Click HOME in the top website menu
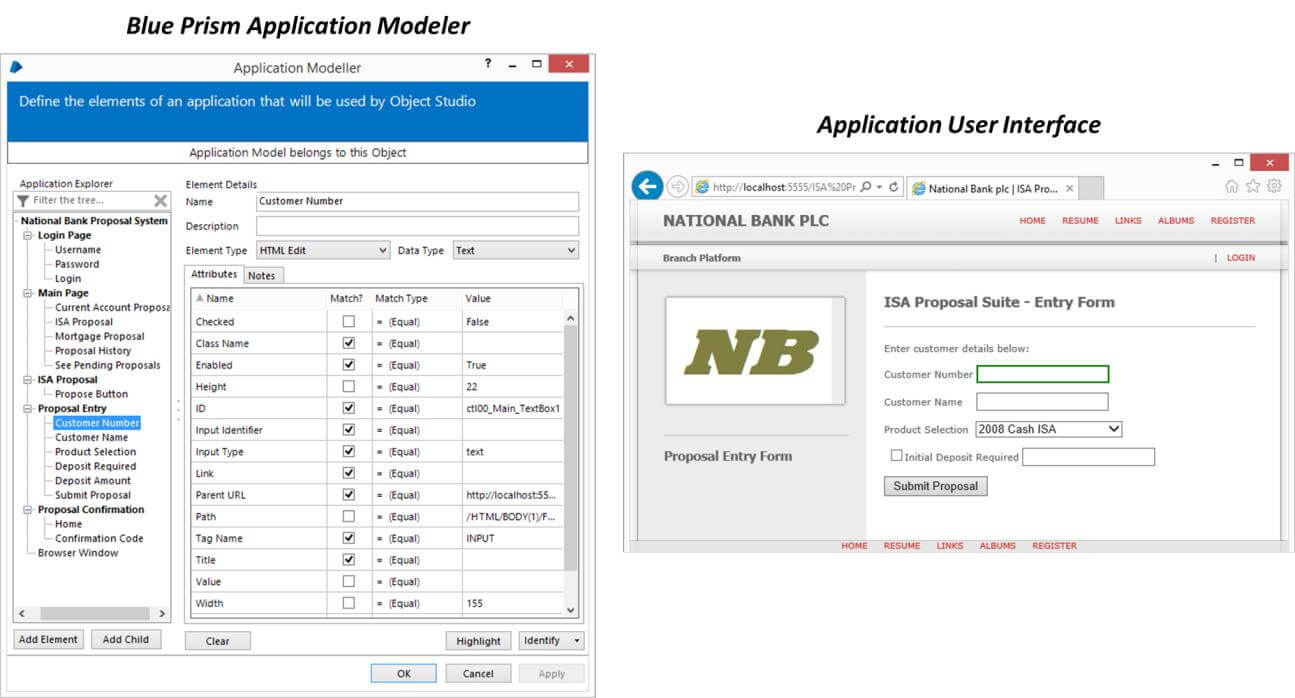 click(1033, 221)
